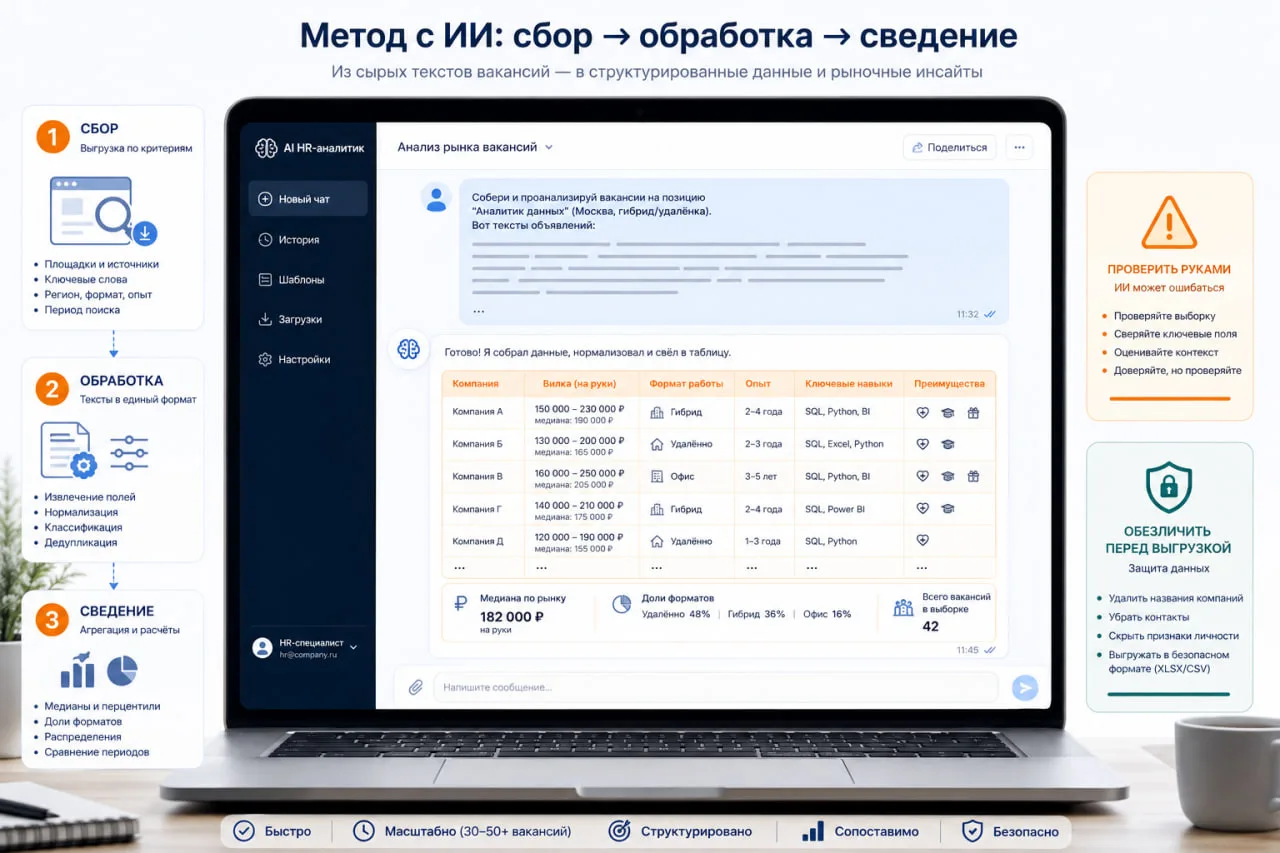
Task: Send the message with the arrow button
Action: [x=1024, y=687]
